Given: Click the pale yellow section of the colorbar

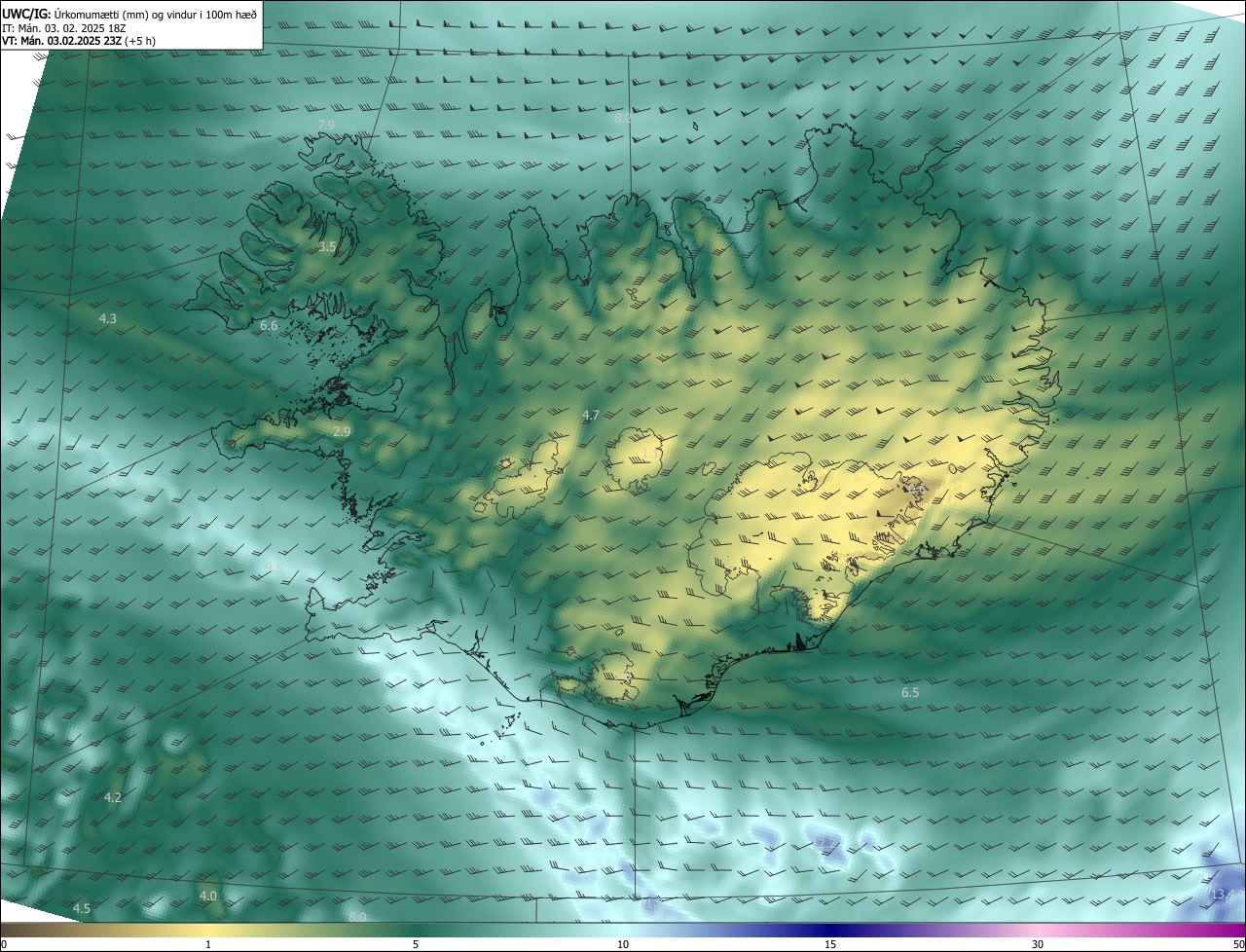Looking at the screenshot, I should click(x=208, y=930).
